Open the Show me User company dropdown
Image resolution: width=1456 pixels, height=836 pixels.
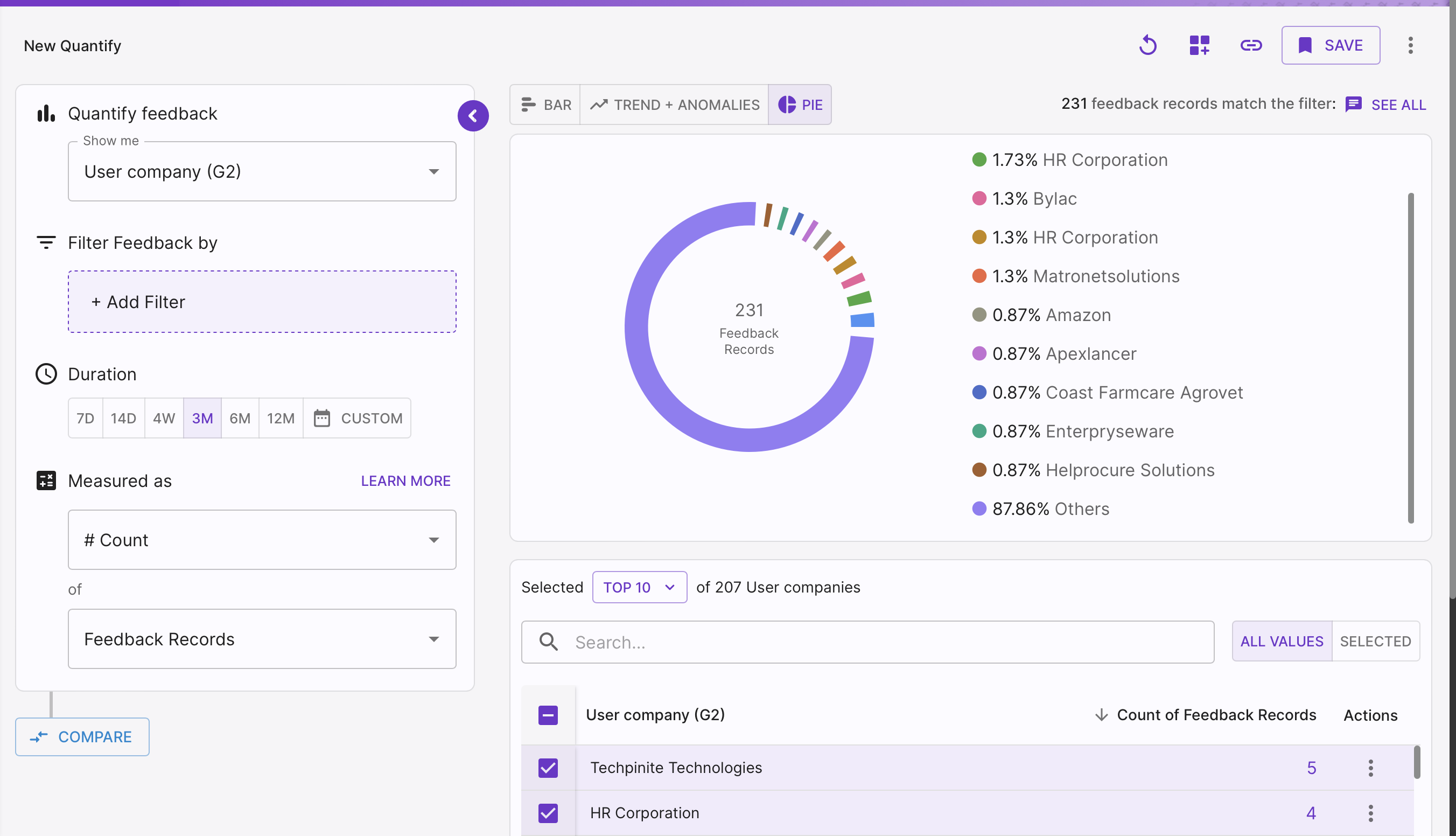(262, 172)
